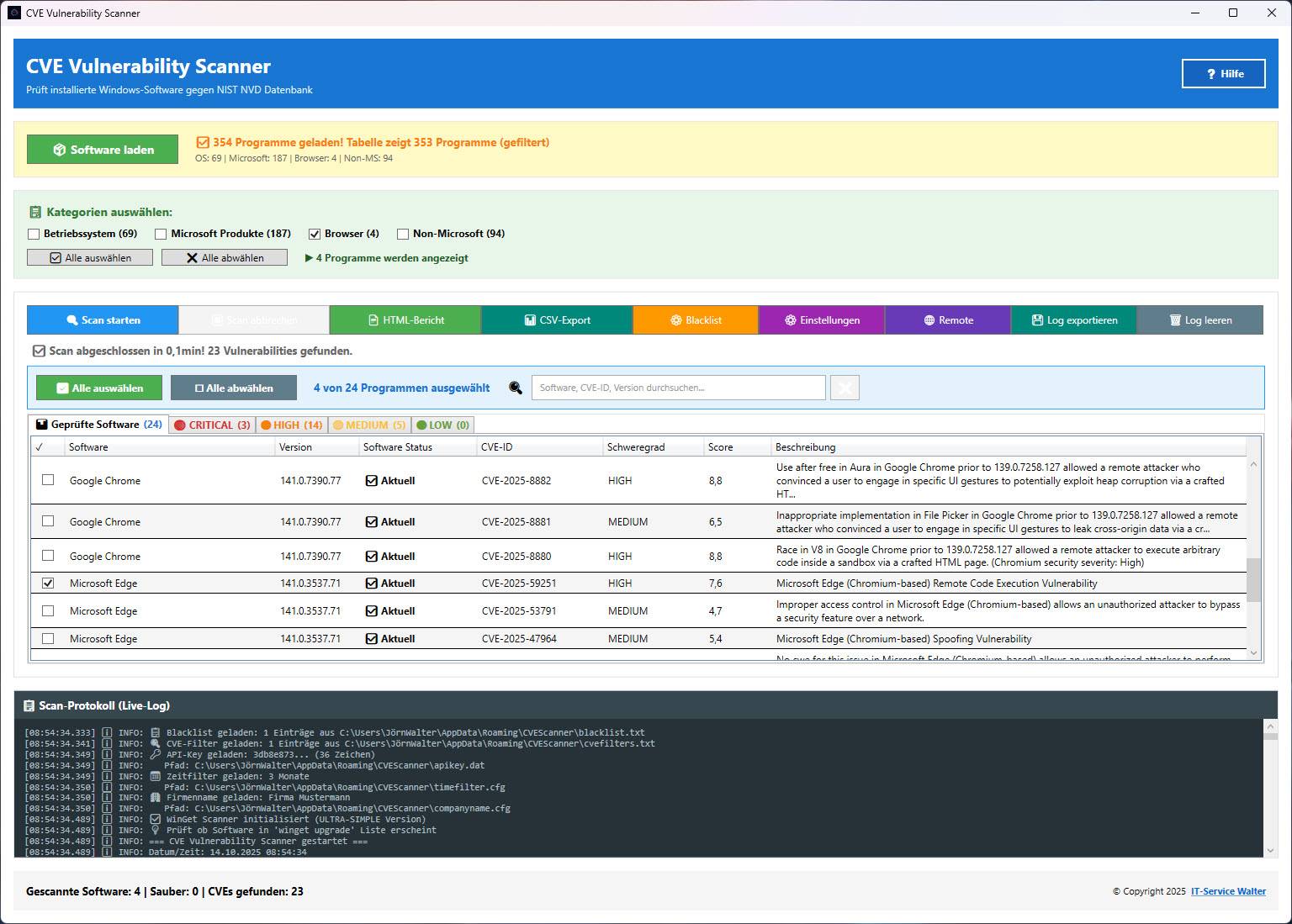Image resolution: width=1292 pixels, height=924 pixels.
Task: Switch to the CRITICAL (3) tab
Action: pyautogui.click(x=211, y=425)
